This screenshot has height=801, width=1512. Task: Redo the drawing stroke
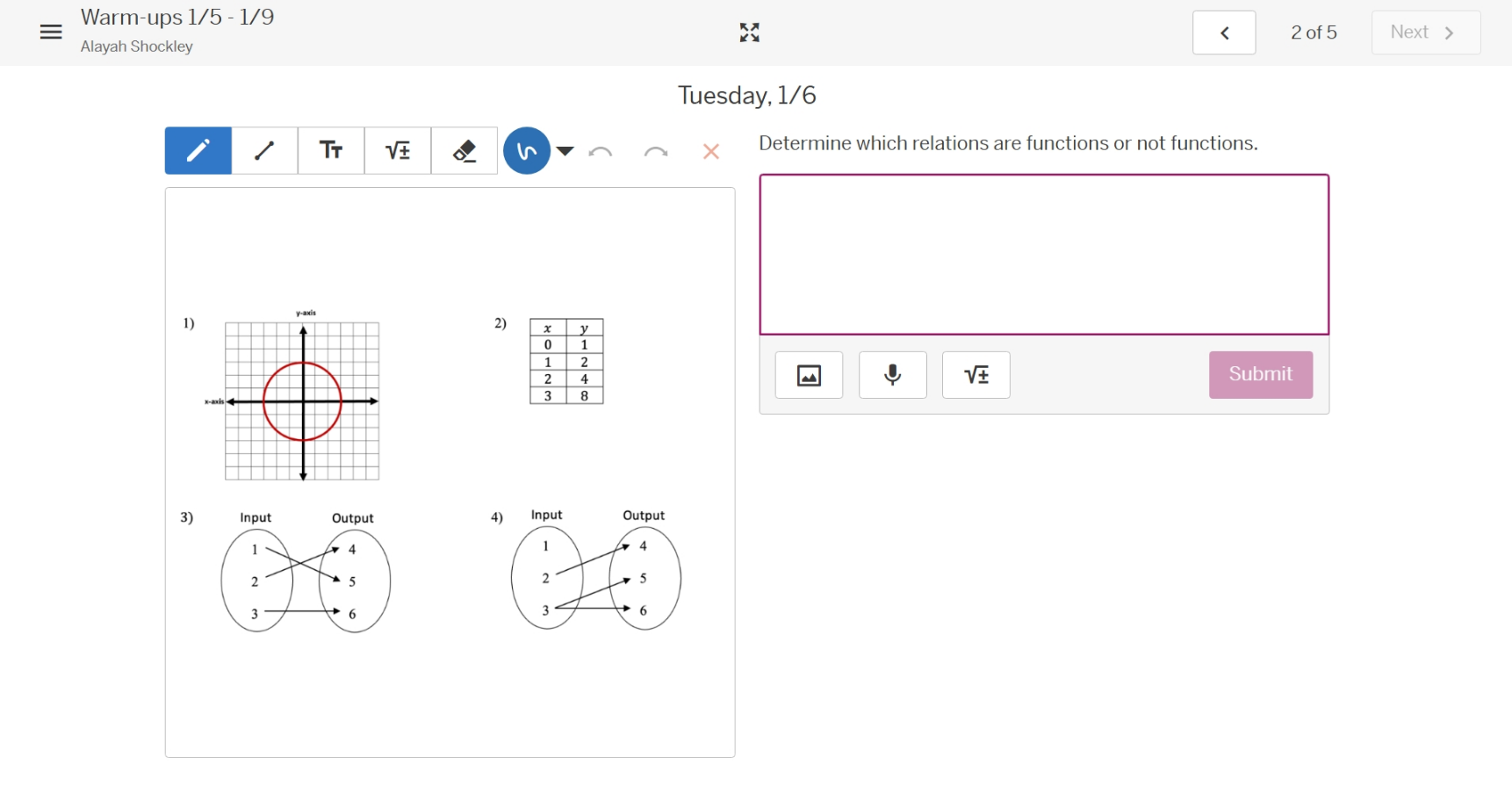tap(655, 152)
